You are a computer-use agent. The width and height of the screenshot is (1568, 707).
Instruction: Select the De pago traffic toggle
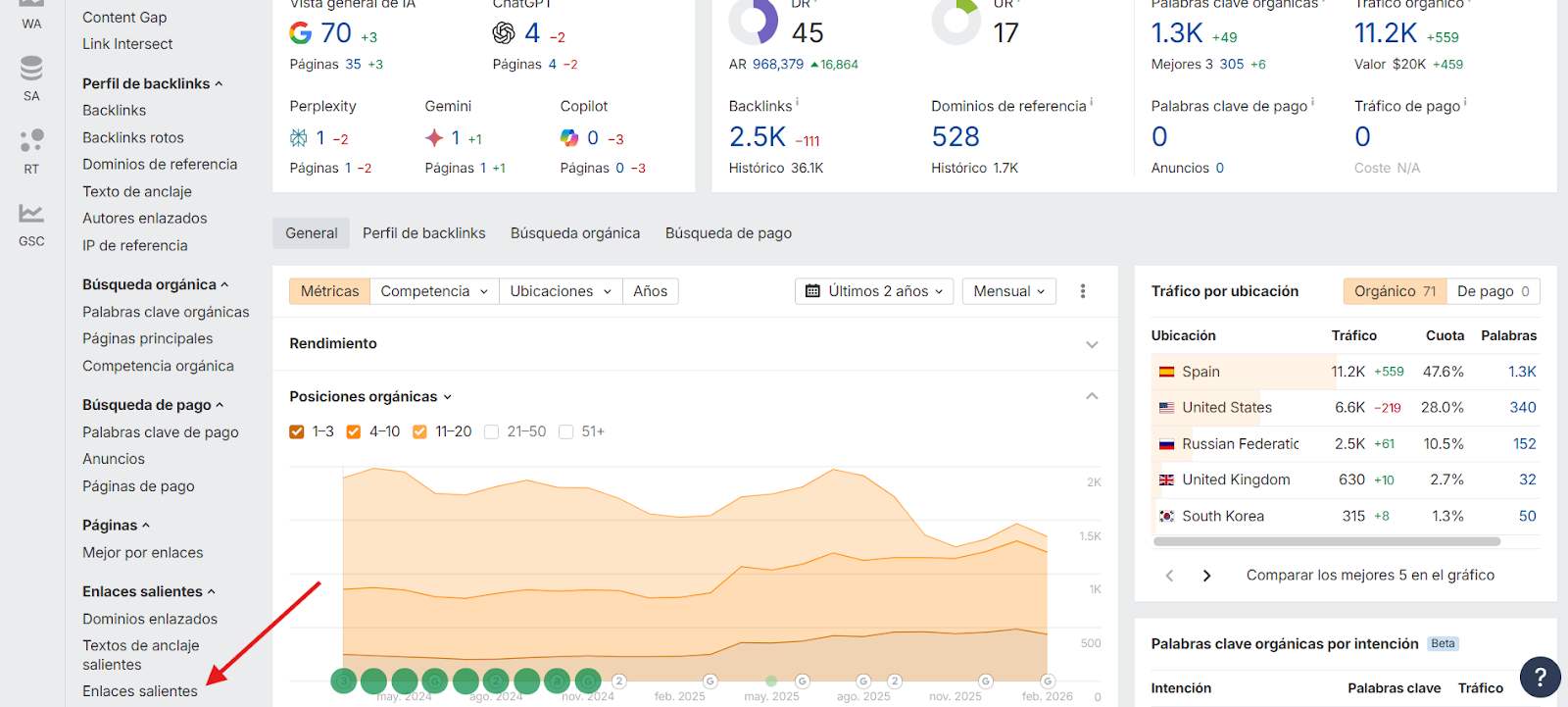coord(1492,291)
